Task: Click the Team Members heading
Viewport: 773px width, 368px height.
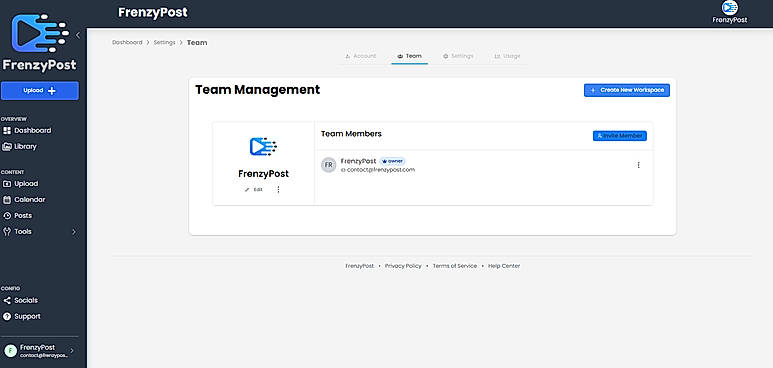Action: tap(351, 134)
